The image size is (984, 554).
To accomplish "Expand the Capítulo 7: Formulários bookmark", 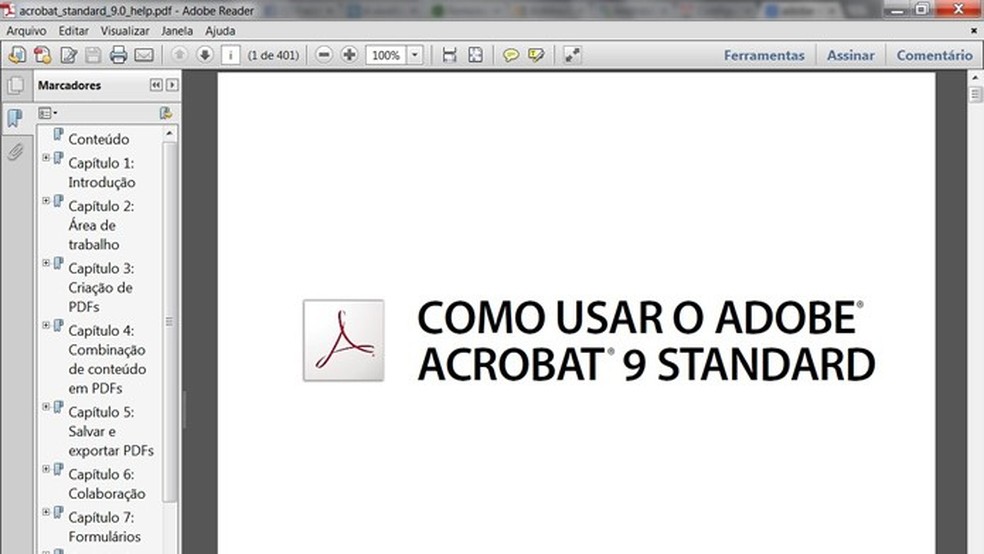I will (46, 512).
